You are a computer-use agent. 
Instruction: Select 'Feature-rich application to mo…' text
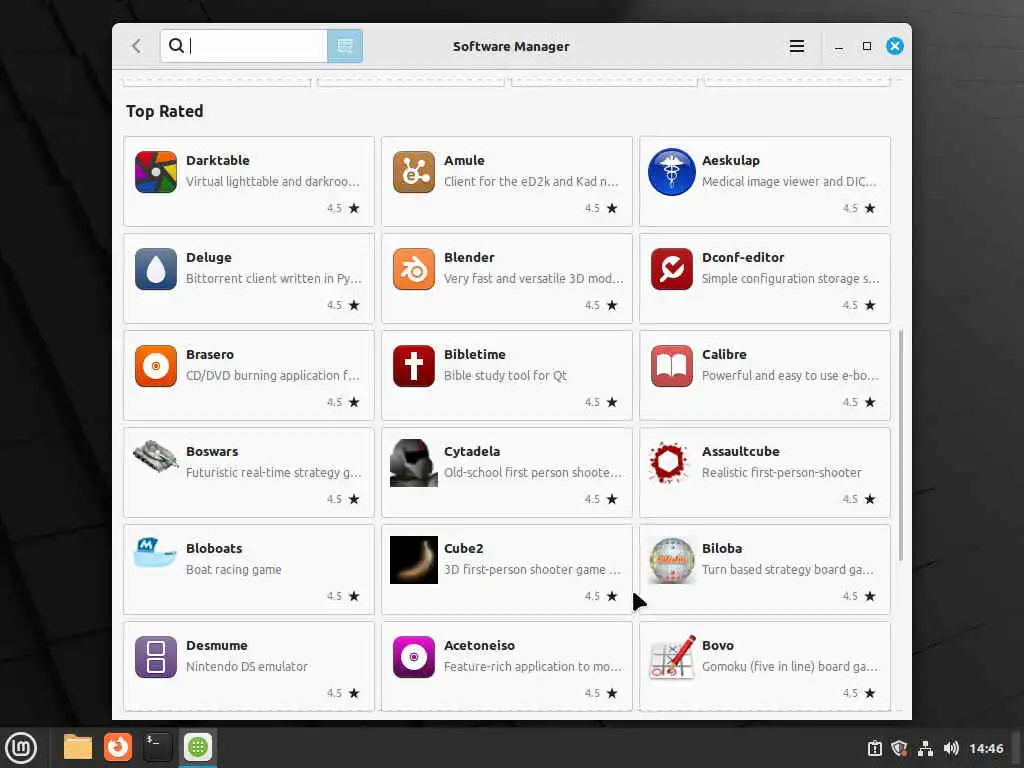pos(533,667)
